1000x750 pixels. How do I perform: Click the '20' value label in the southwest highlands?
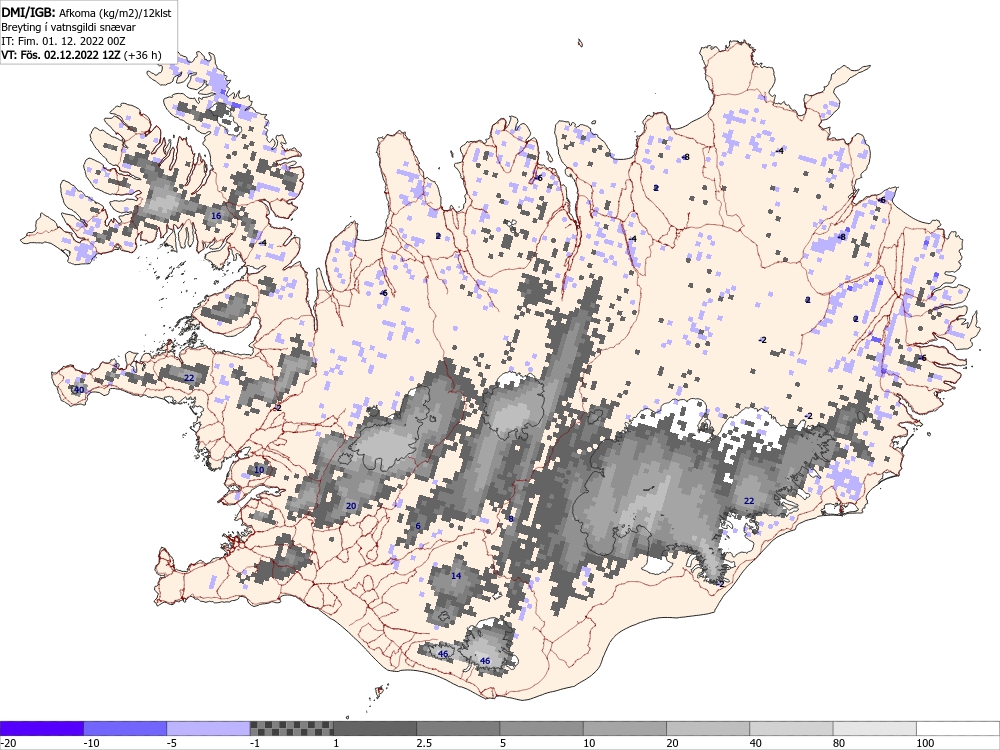[x=351, y=506]
